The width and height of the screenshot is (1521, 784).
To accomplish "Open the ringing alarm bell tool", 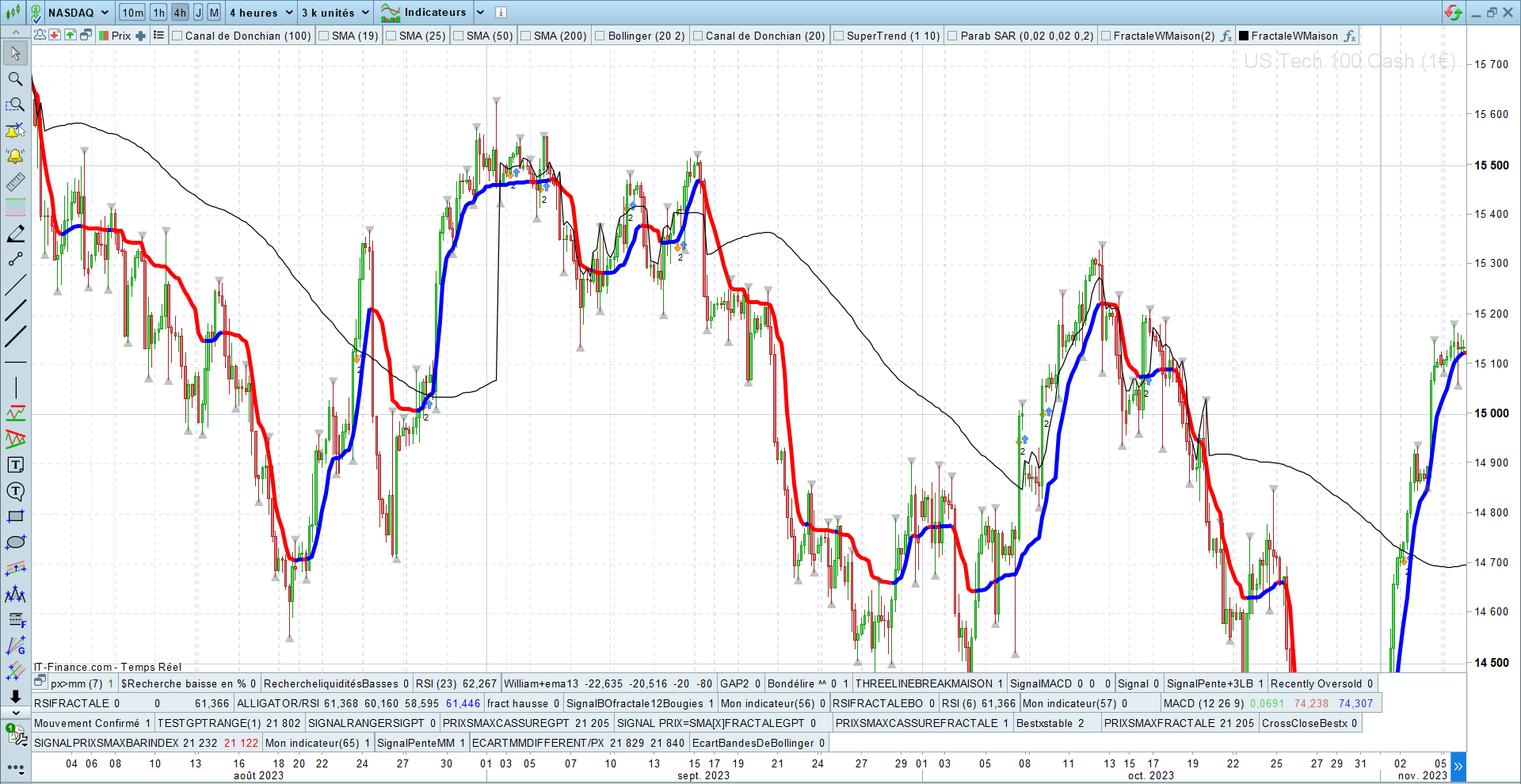I will (15, 156).
